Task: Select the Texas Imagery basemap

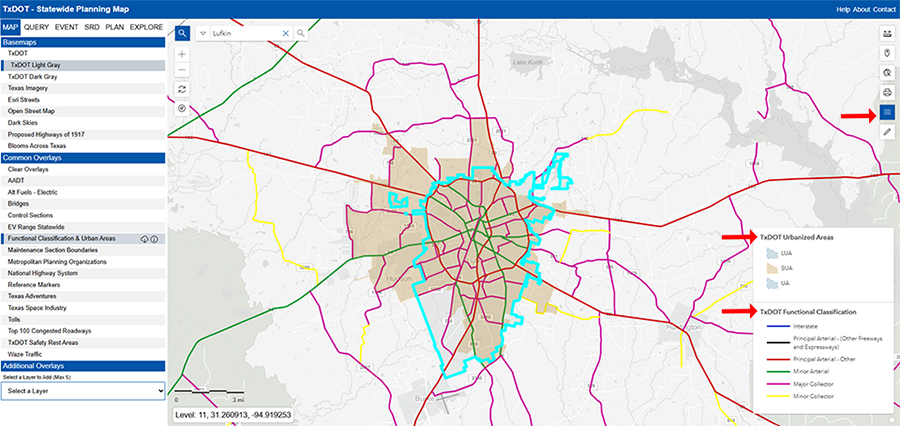Action: [83, 88]
